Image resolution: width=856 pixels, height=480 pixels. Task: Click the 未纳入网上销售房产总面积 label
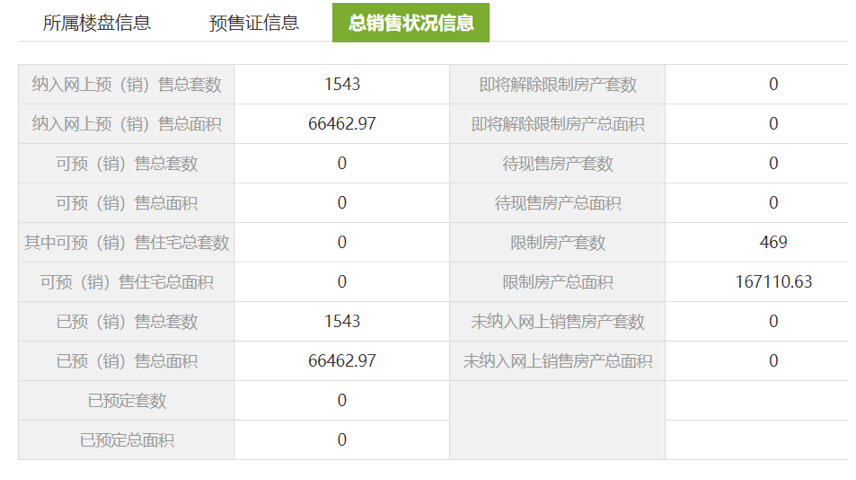coord(557,362)
